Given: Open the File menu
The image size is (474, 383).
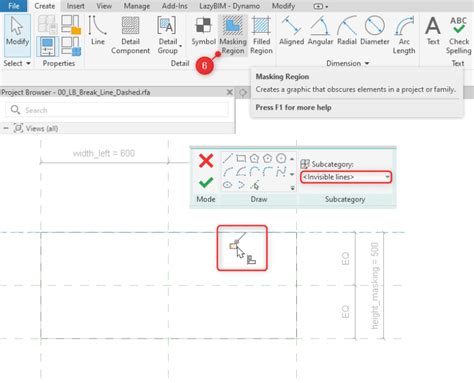Looking at the screenshot, I should [14, 6].
